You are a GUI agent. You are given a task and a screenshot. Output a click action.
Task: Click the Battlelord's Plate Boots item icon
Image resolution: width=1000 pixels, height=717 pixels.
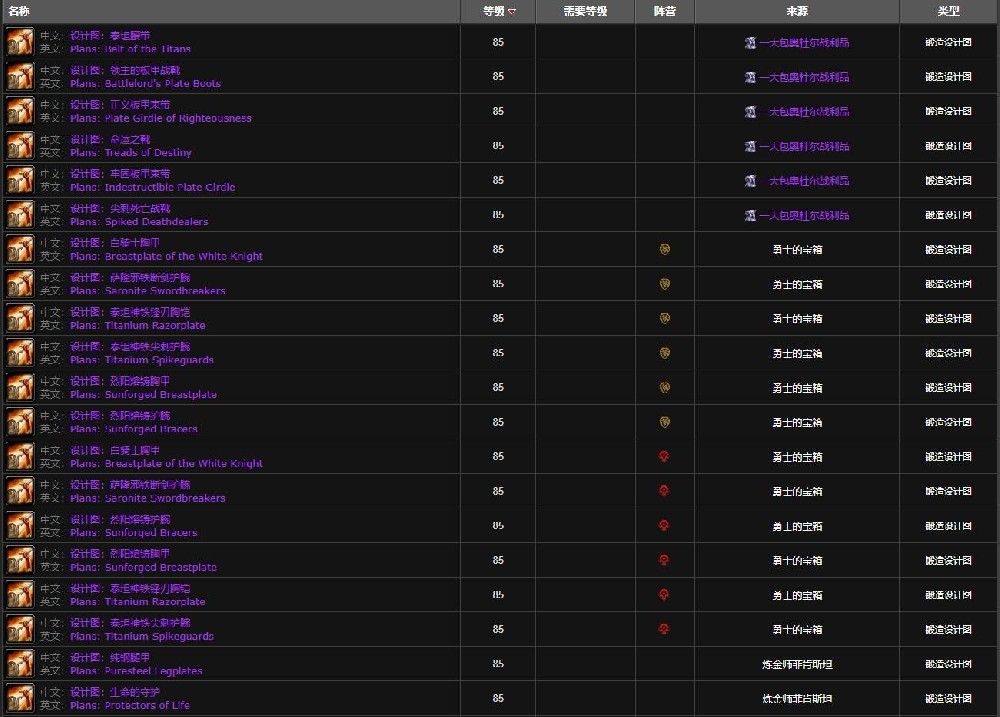[20, 77]
